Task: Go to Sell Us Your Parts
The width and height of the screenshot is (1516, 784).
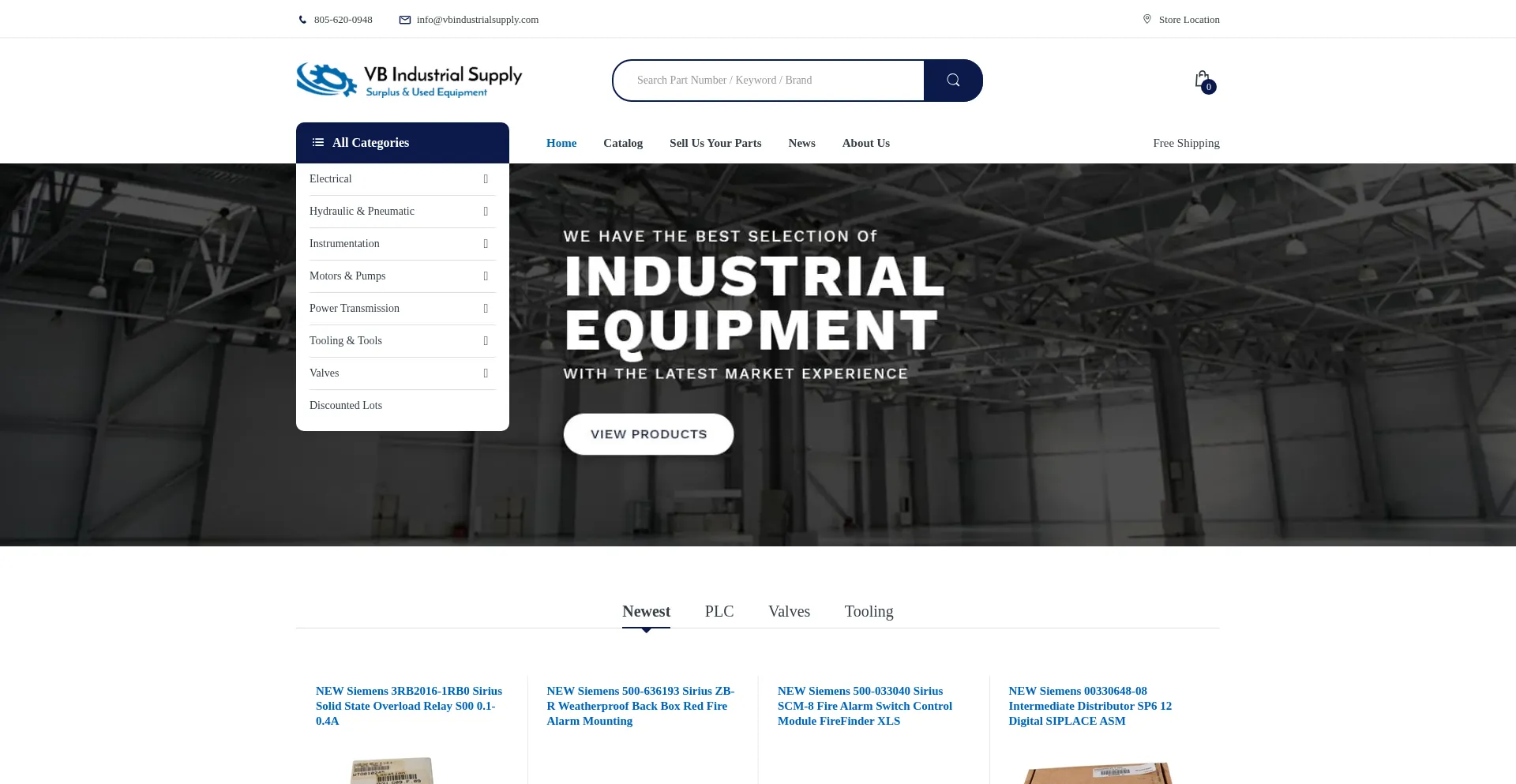Action: [715, 143]
